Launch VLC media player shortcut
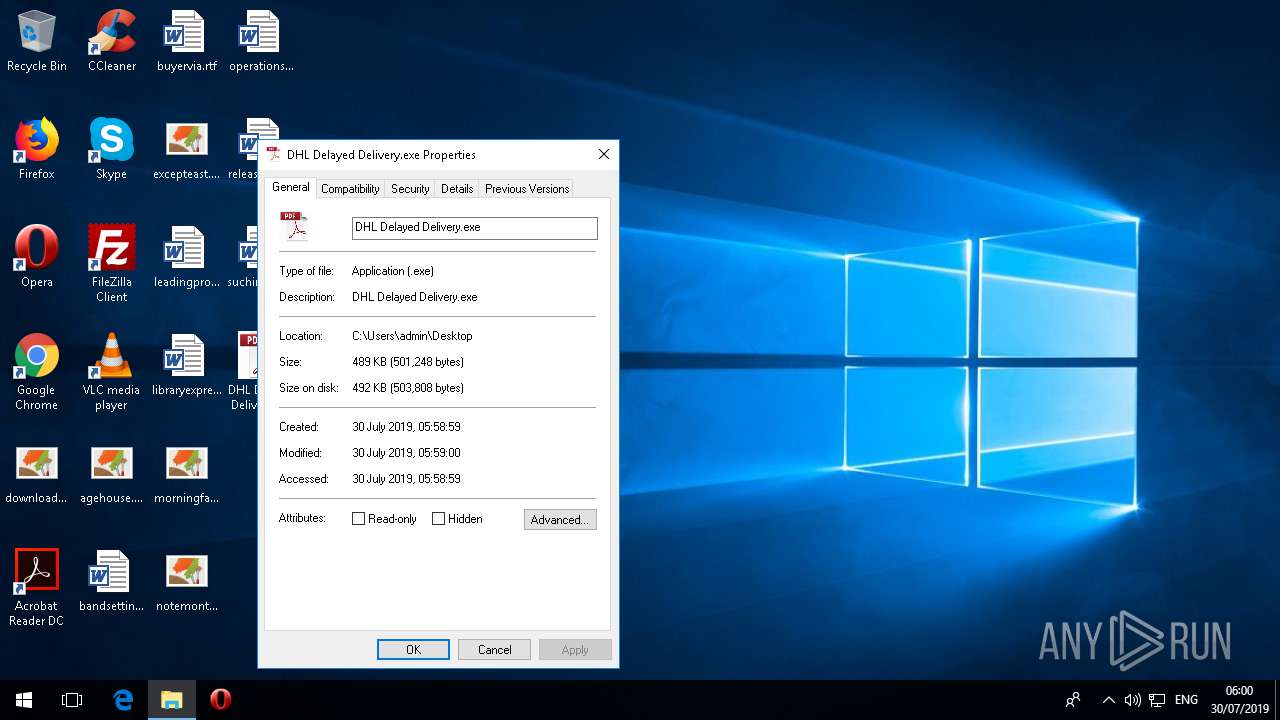This screenshot has width=1280, height=720. [112, 372]
